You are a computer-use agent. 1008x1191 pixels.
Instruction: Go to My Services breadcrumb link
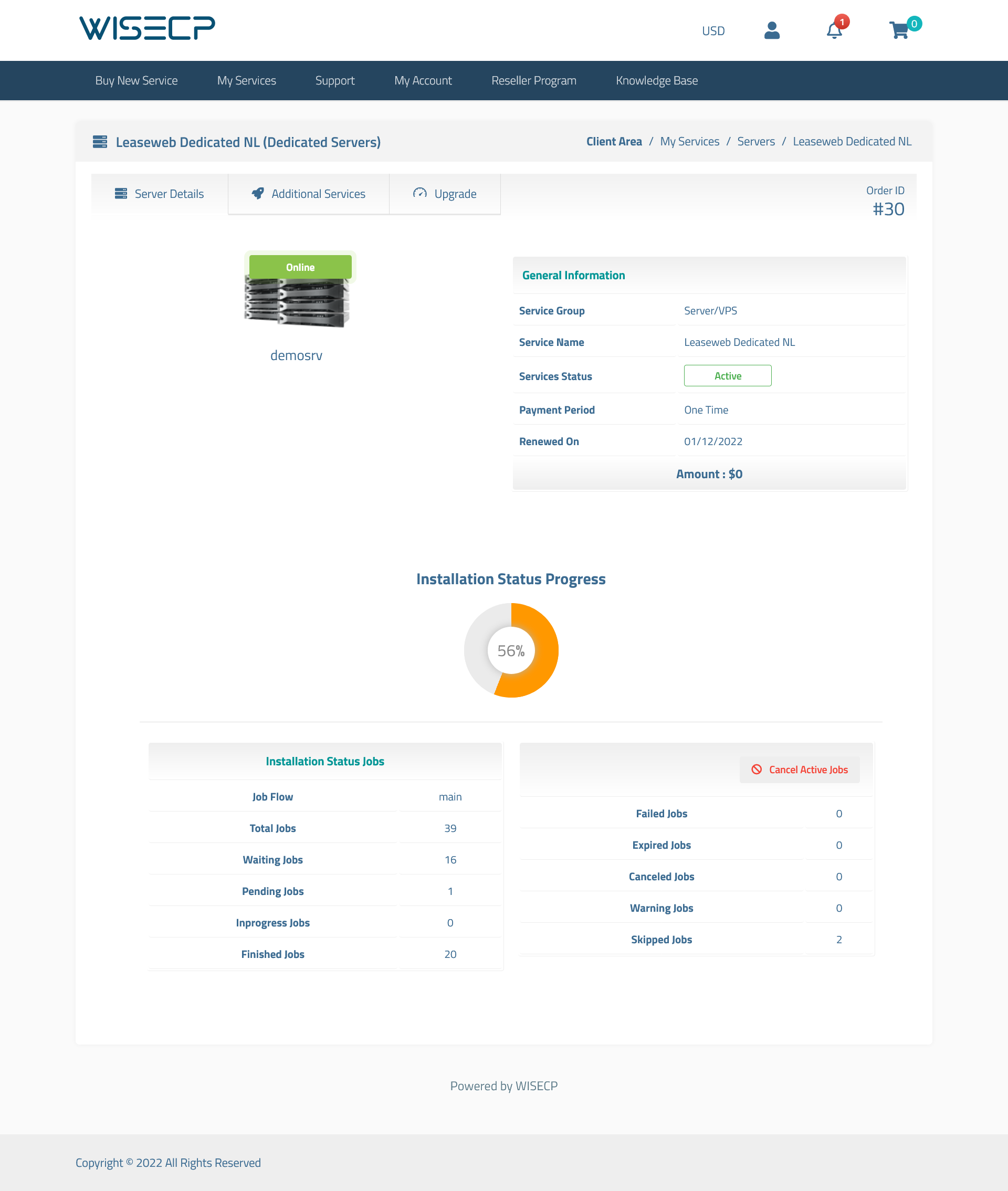tap(690, 142)
